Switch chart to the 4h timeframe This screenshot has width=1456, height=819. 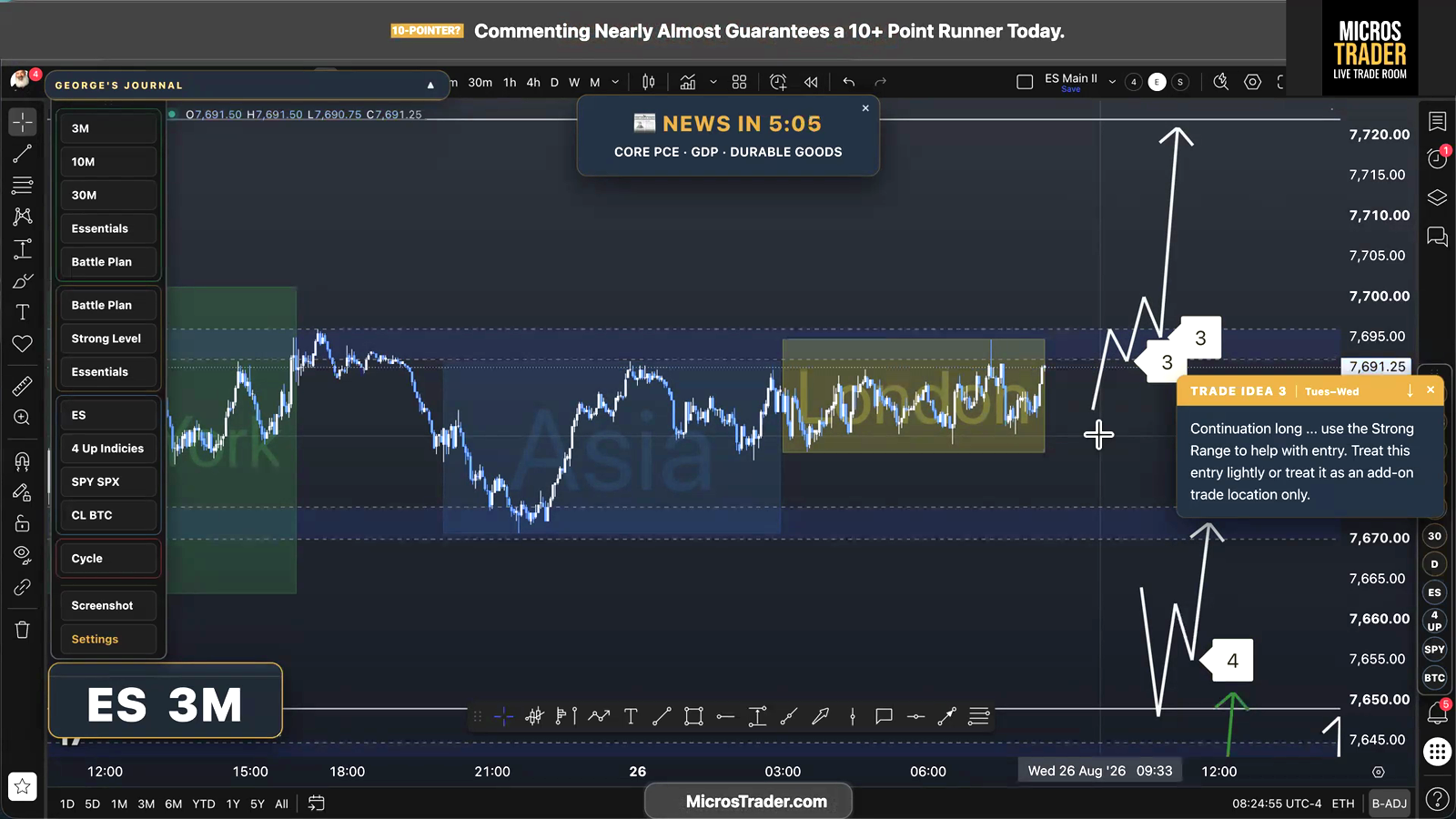point(533,82)
